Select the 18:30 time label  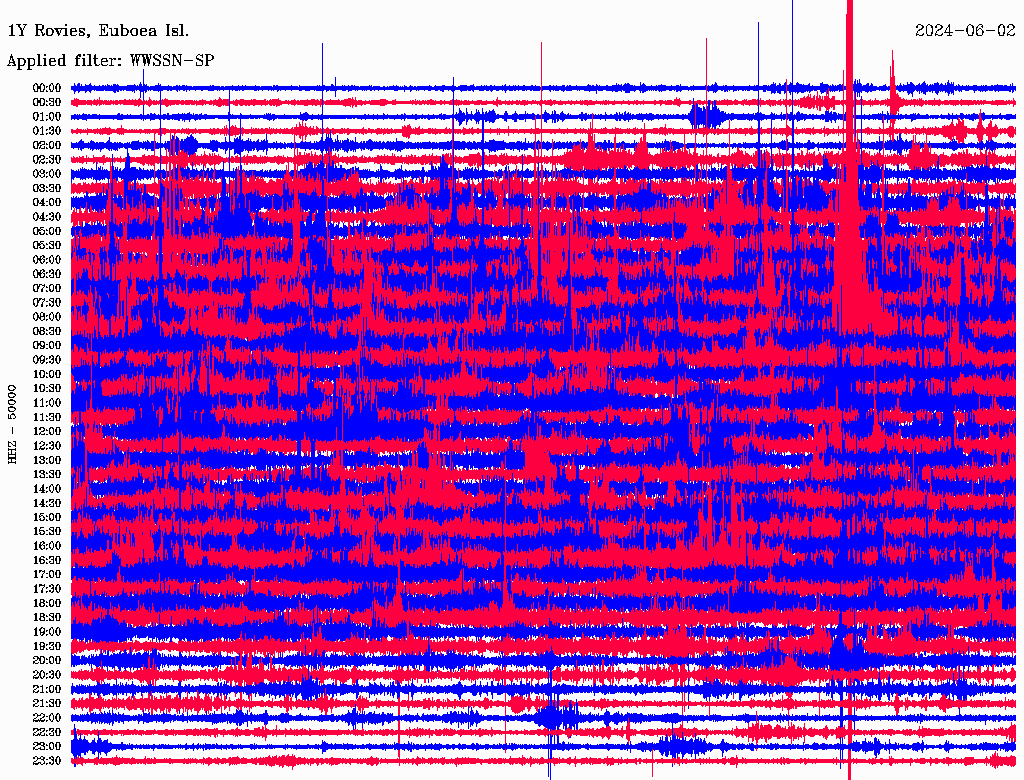47,617
